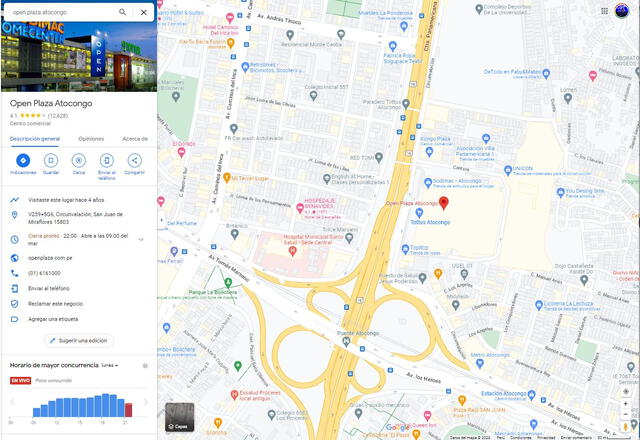Click the 'Sugerir una edición' button

[x=79, y=340]
